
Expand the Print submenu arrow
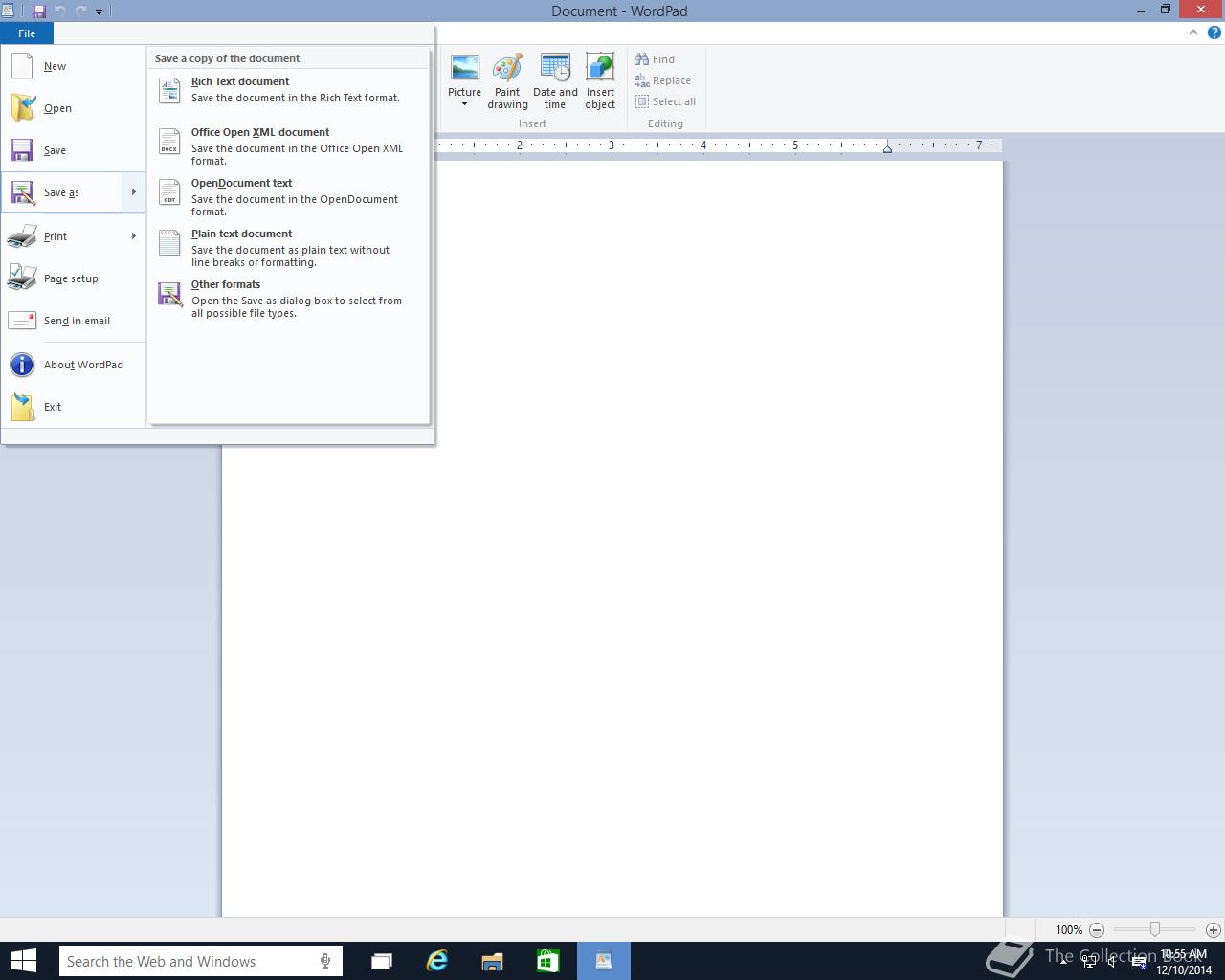tap(133, 236)
